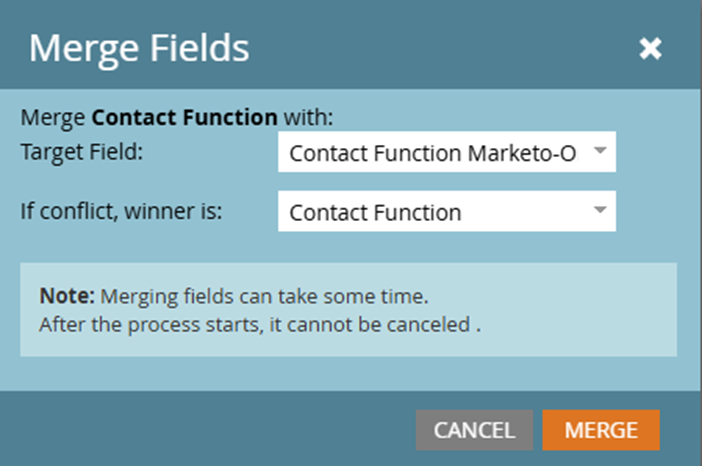Click the 'Contact Function' winner value
The width and height of the screenshot is (702, 466).
click(375, 212)
